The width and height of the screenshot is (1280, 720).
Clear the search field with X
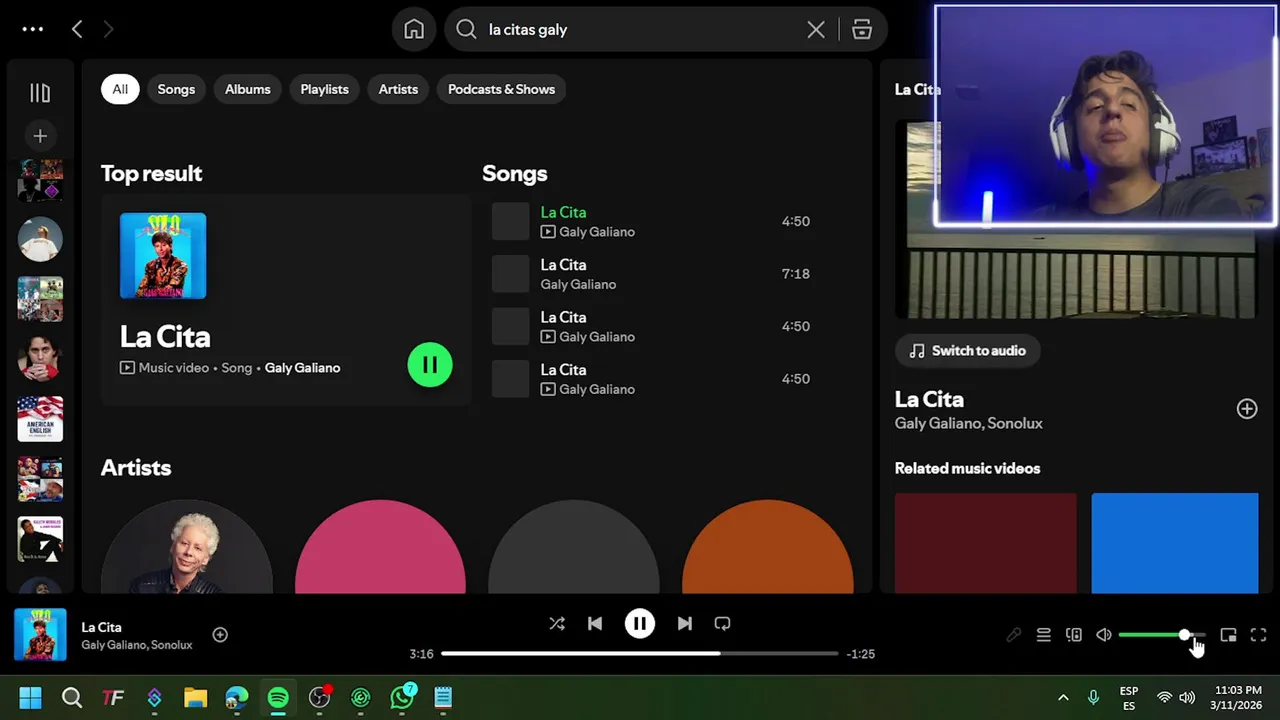coord(816,30)
